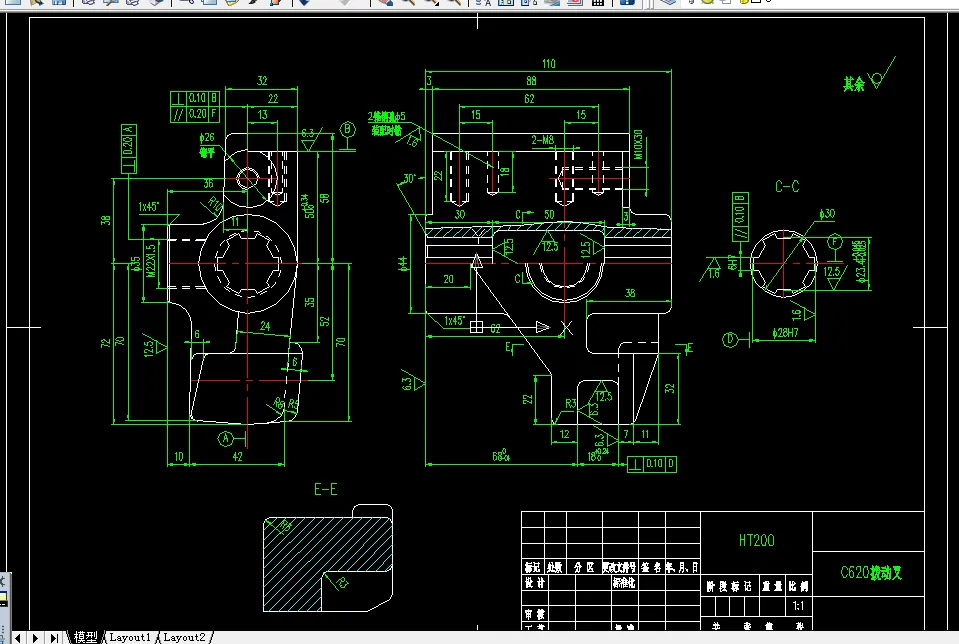Select the 2-M8 thread callout
The image size is (959, 644).
pyautogui.click(x=542, y=140)
